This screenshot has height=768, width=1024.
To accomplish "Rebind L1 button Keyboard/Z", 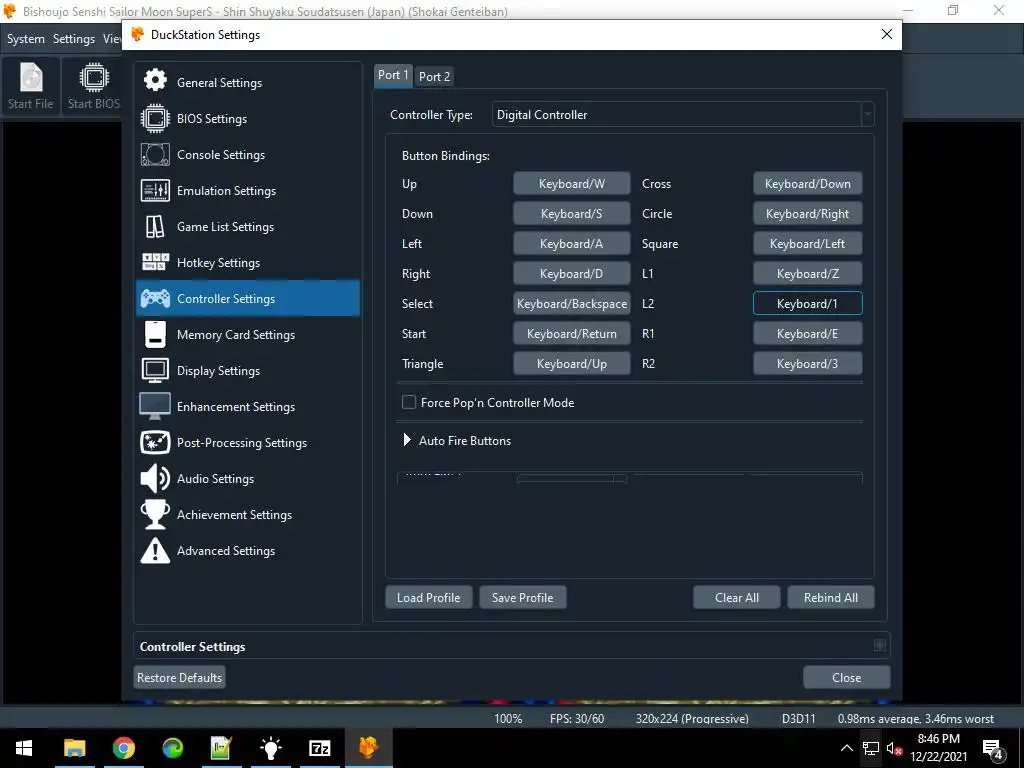I will point(808,274).
